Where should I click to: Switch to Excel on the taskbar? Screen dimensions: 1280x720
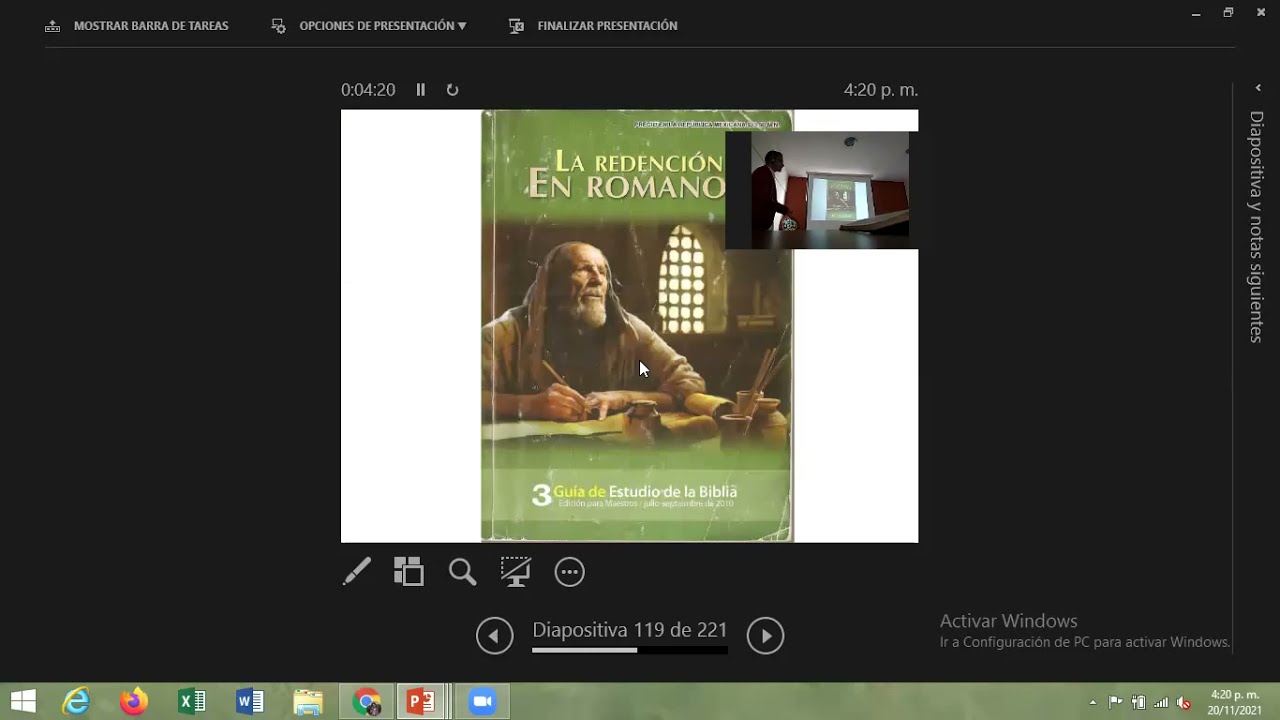click(x=191, y=702)
